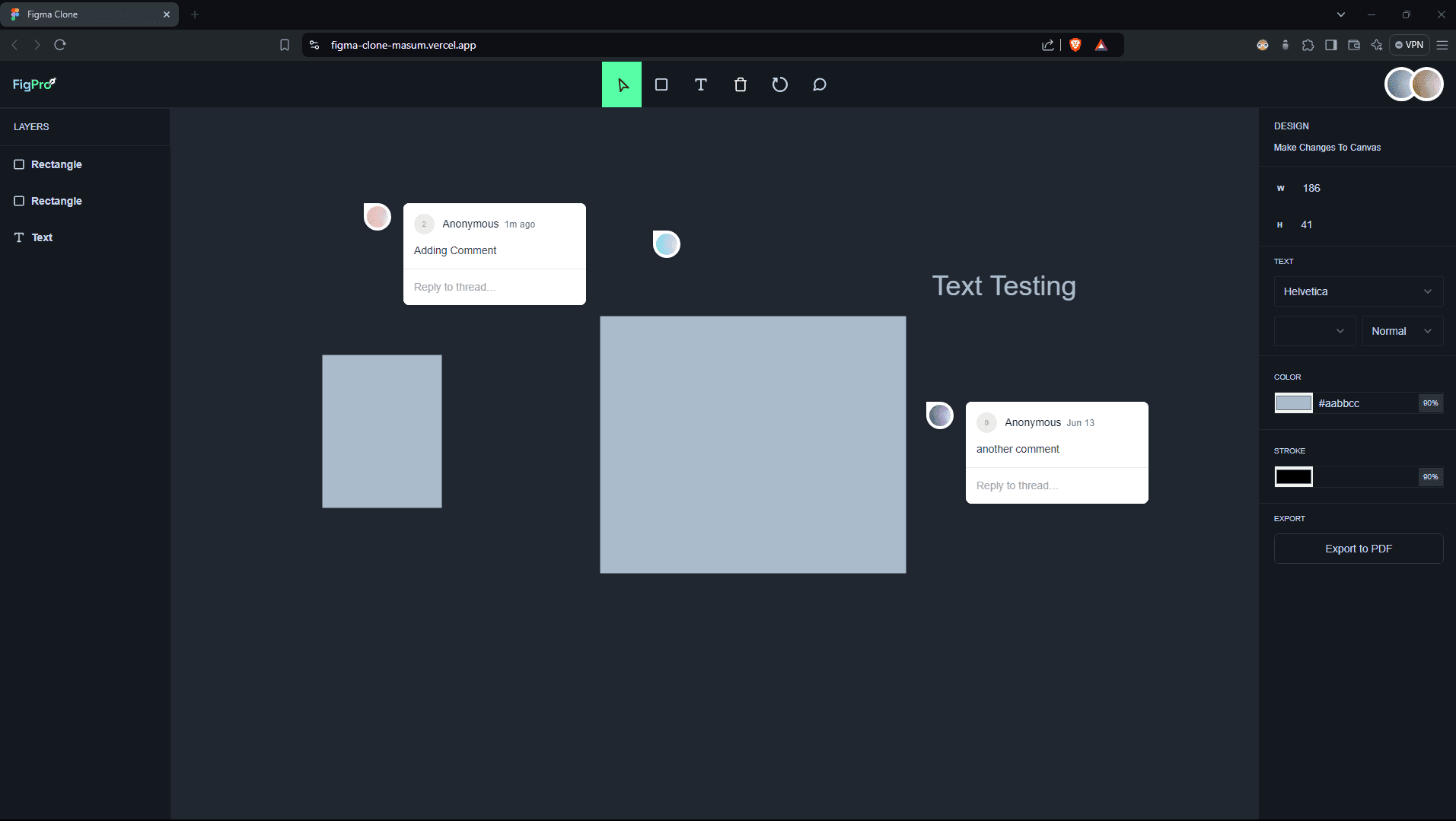Click the Brave Shields icon

1075,45
